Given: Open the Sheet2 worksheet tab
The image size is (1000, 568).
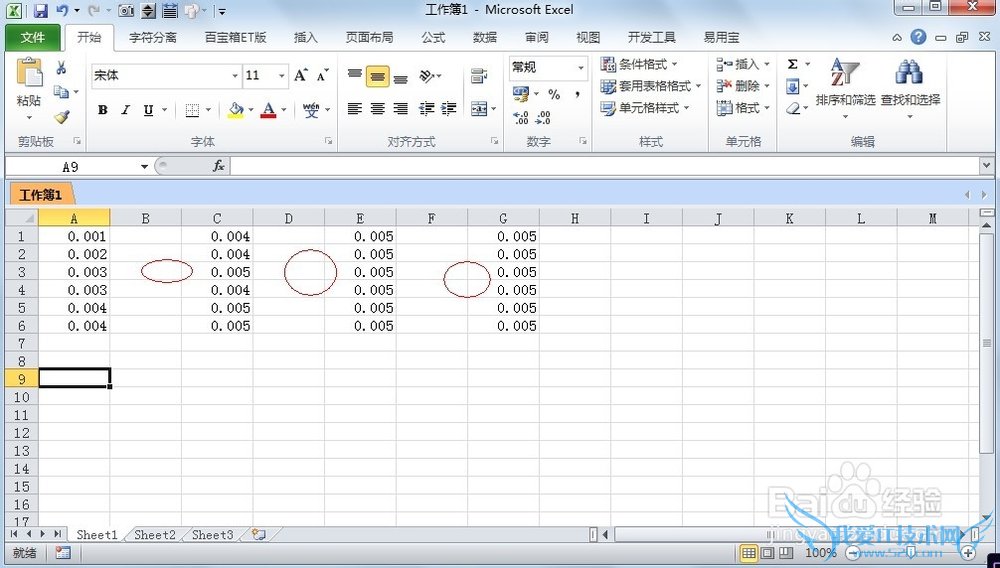Looking at the screenshot, I should point(154,535).
